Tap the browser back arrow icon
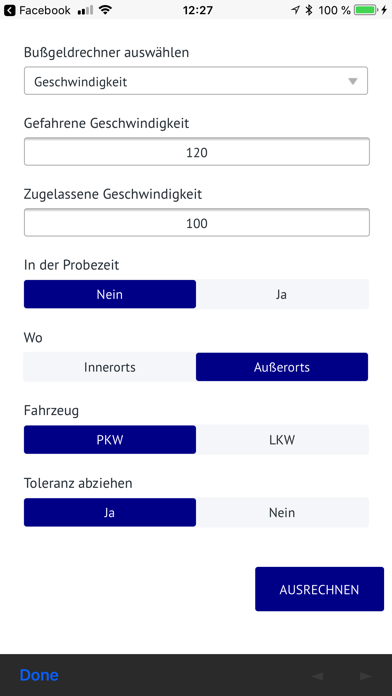The width and height of the screenshot is (392, 696). pyautogui.click(x=317, y=676)
